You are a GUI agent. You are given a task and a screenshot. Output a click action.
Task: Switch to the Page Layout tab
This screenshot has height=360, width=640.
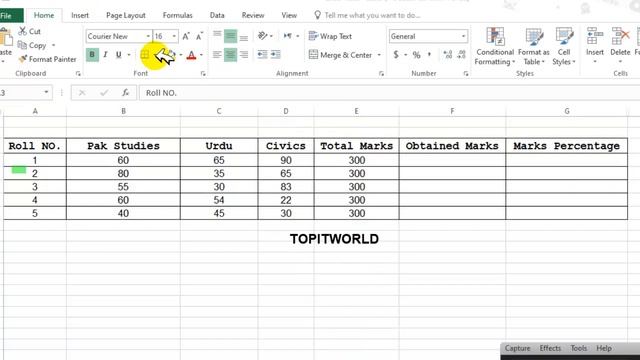126,16
